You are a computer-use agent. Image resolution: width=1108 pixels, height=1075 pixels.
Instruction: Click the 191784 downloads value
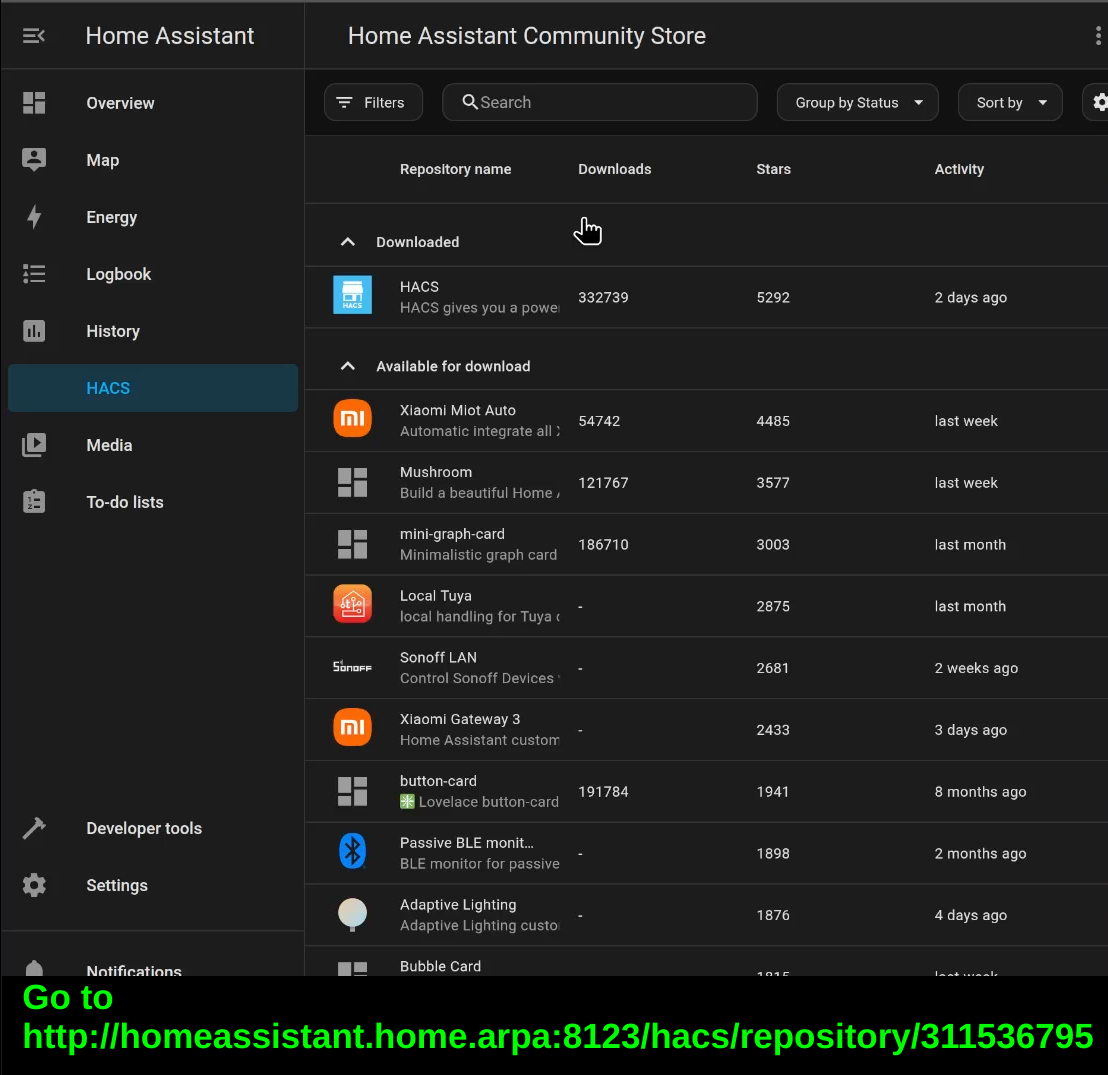tap(603, 792)
